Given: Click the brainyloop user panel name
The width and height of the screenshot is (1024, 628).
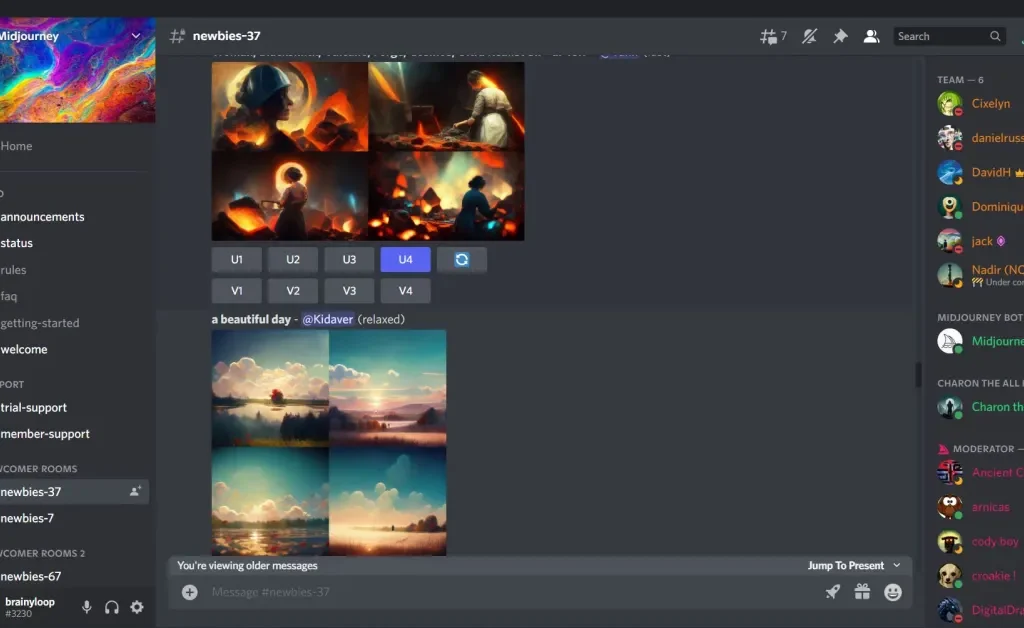Looking at the screenshot, I should pyautogui.click(x=29, y=602).
